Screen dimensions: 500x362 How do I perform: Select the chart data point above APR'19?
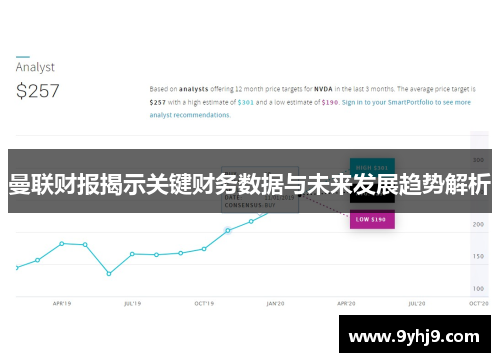click(x=62, y=244)
